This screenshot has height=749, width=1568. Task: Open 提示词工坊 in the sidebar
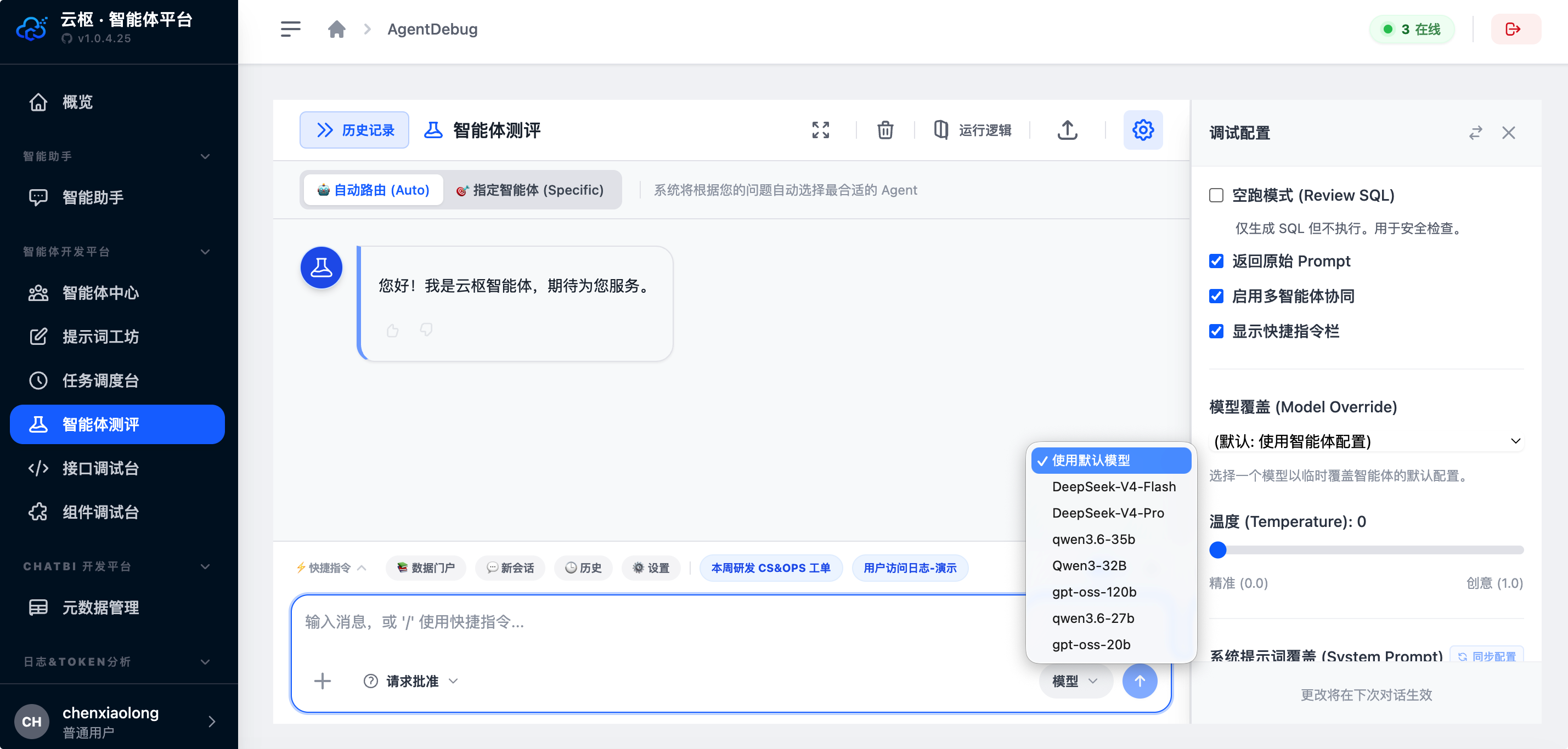(117, 337)
